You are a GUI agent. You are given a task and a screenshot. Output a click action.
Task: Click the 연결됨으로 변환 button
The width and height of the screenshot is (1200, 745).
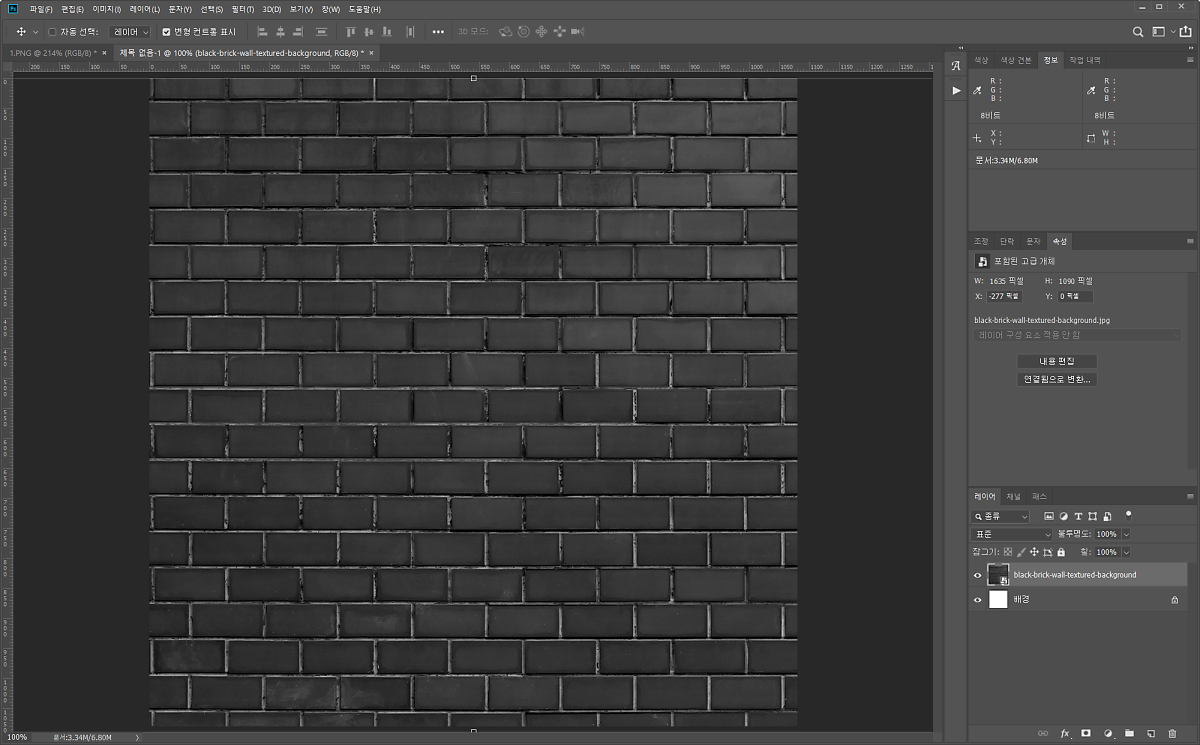pos(1057,380)
